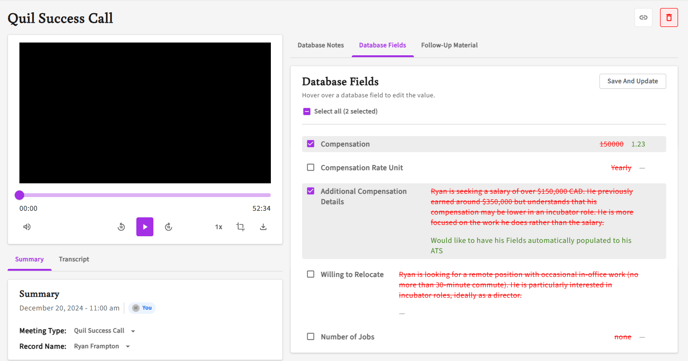Mute audio with the volume icon
688x361 pixels.
click(x=27, y=227)
